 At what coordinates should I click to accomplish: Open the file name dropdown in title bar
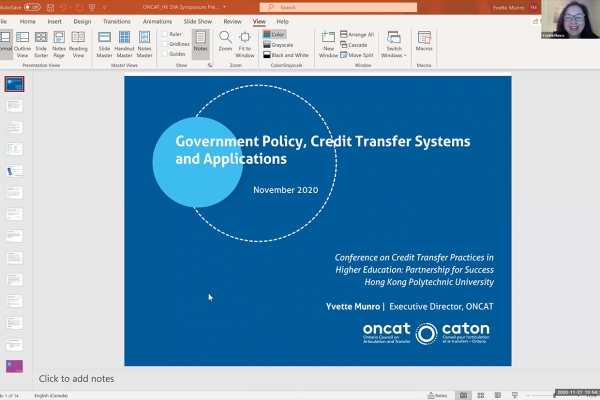224,7
